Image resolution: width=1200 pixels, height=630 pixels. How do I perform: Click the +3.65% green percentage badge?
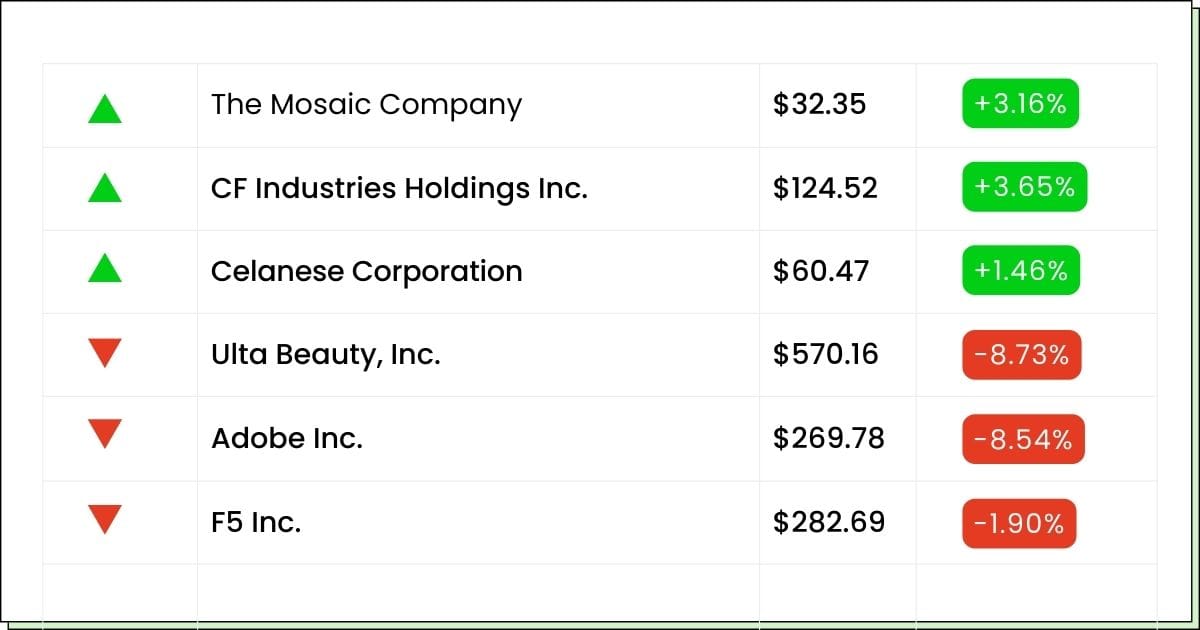pyautogui.click(x=1024, y=187)
